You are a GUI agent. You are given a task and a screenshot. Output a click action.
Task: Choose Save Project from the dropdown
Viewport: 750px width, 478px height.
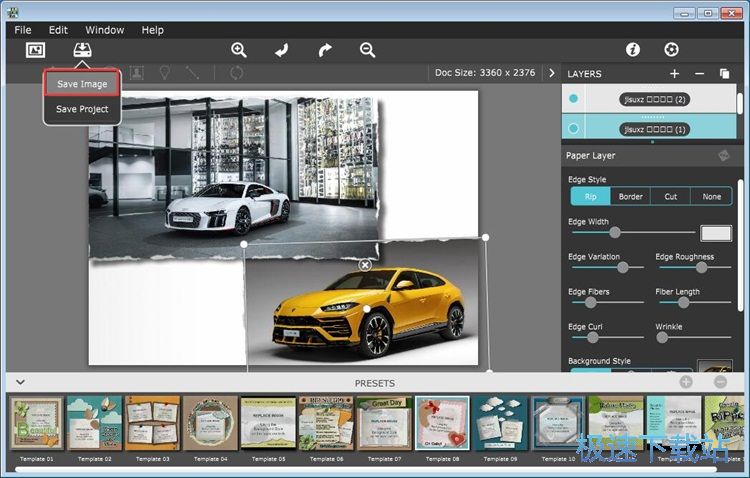pyautogui.click(x=82, y=109)
